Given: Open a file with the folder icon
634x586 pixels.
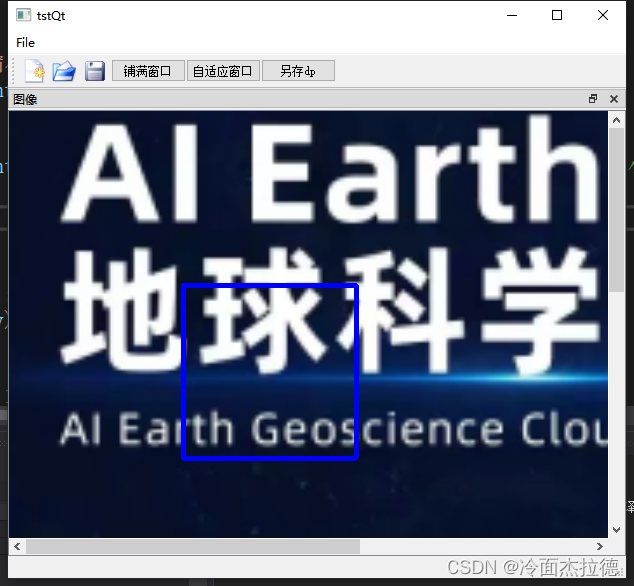Looking at the screenshot, I should [64, 71].
